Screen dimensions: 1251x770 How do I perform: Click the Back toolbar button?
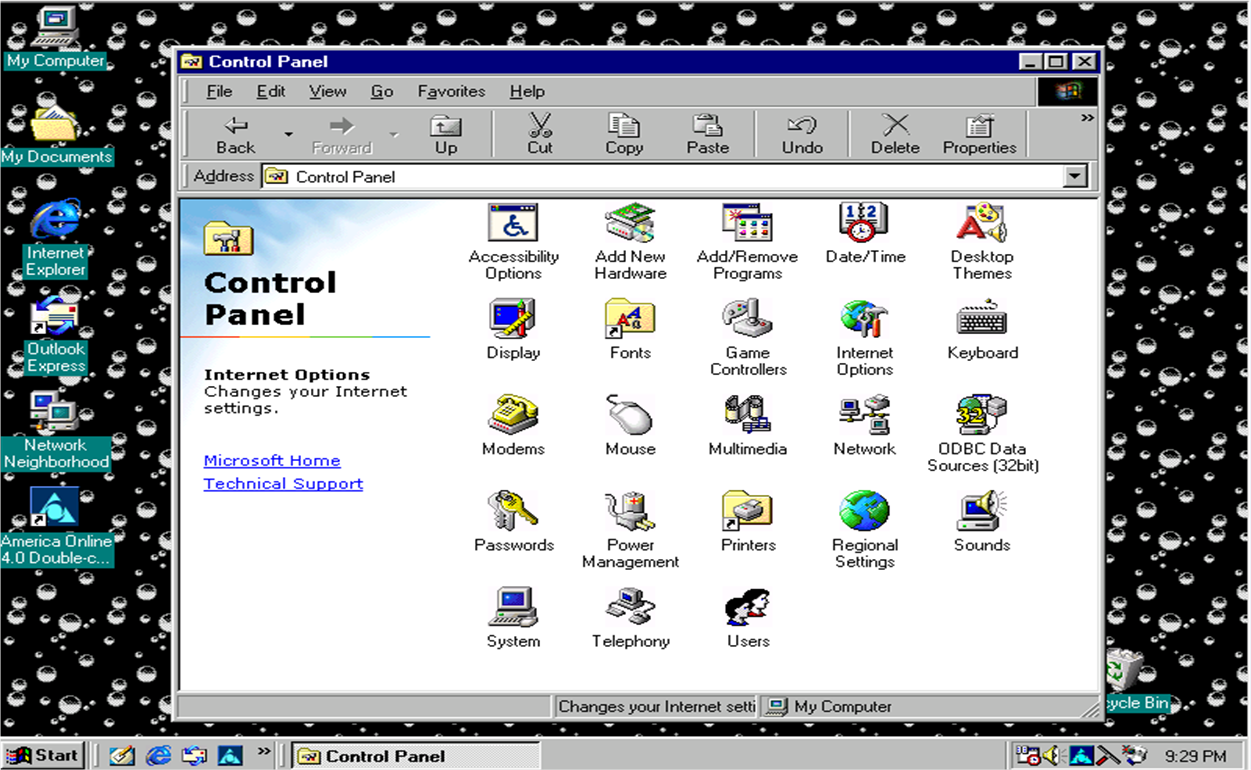pos(236,134)
